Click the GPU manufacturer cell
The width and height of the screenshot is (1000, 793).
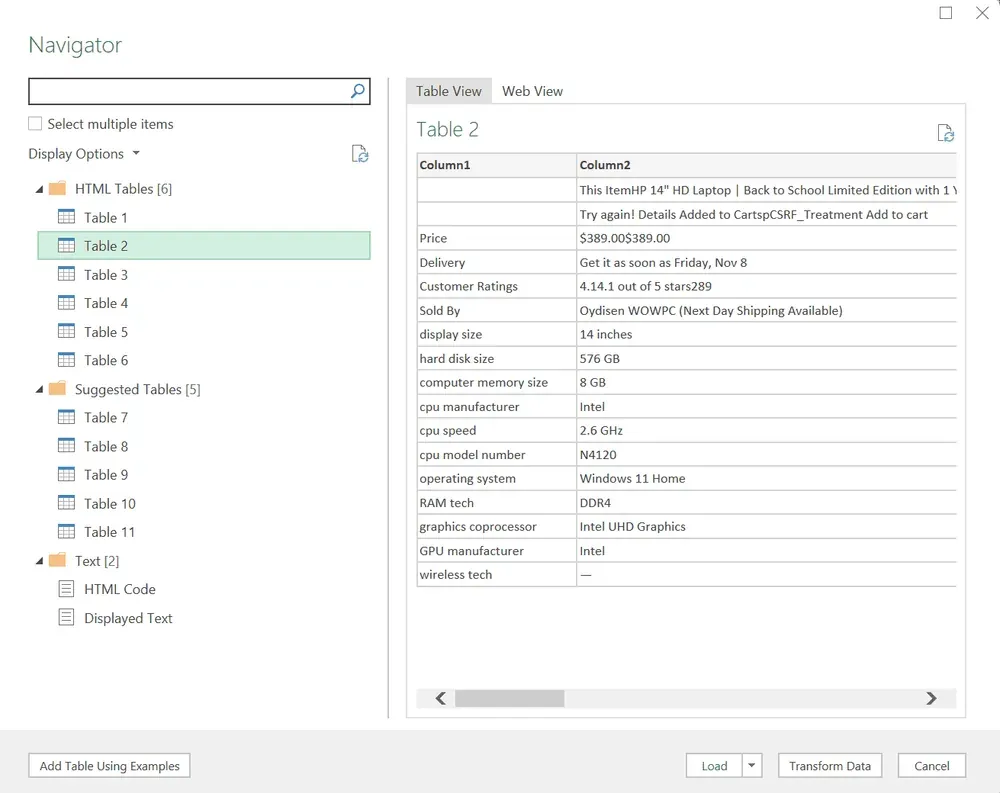pos(497,551)
